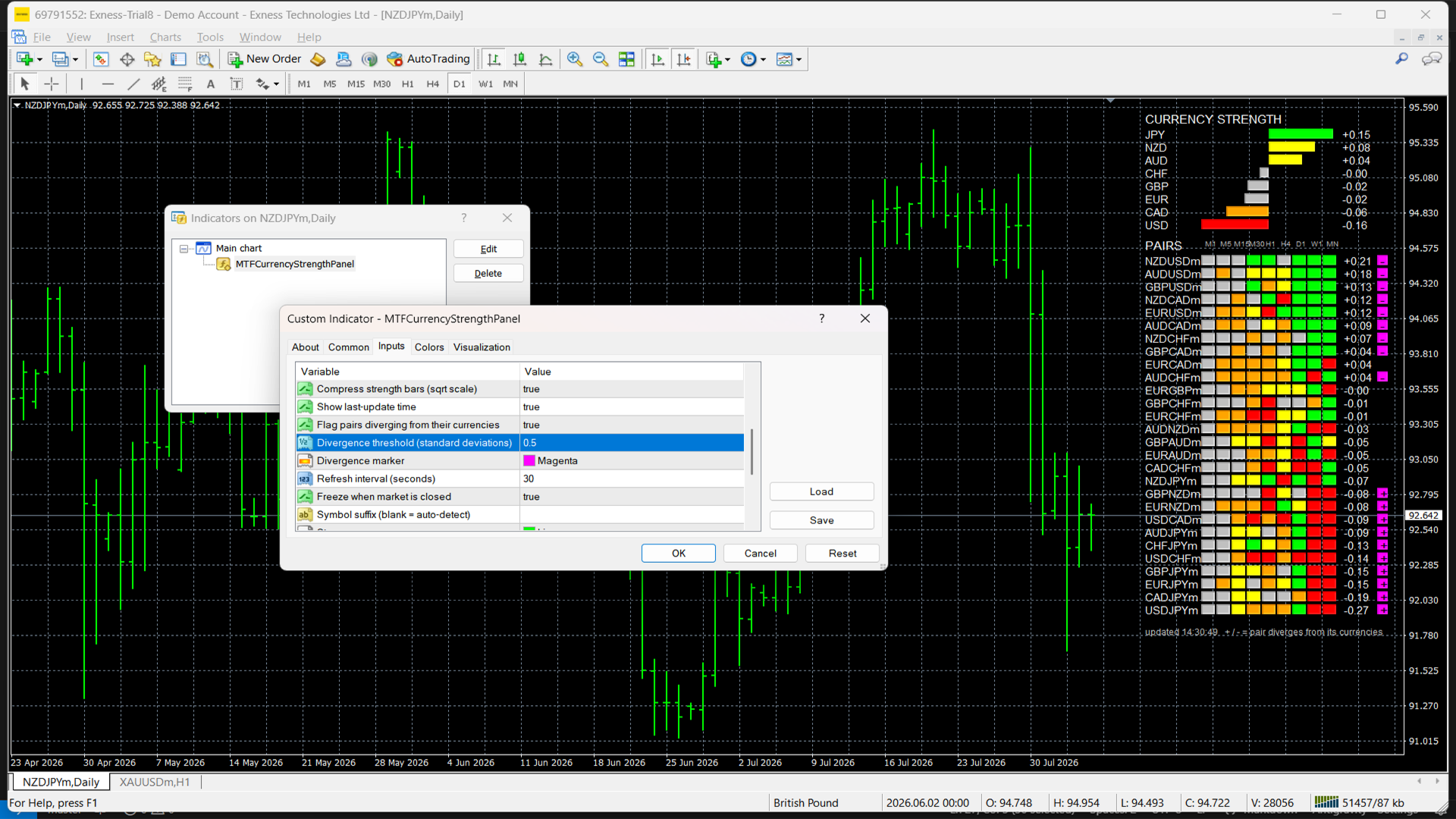Viewport: 1456px width, 819px height.
Task: Select the cursor arrow tool
Action: click(x=25, y=84)
